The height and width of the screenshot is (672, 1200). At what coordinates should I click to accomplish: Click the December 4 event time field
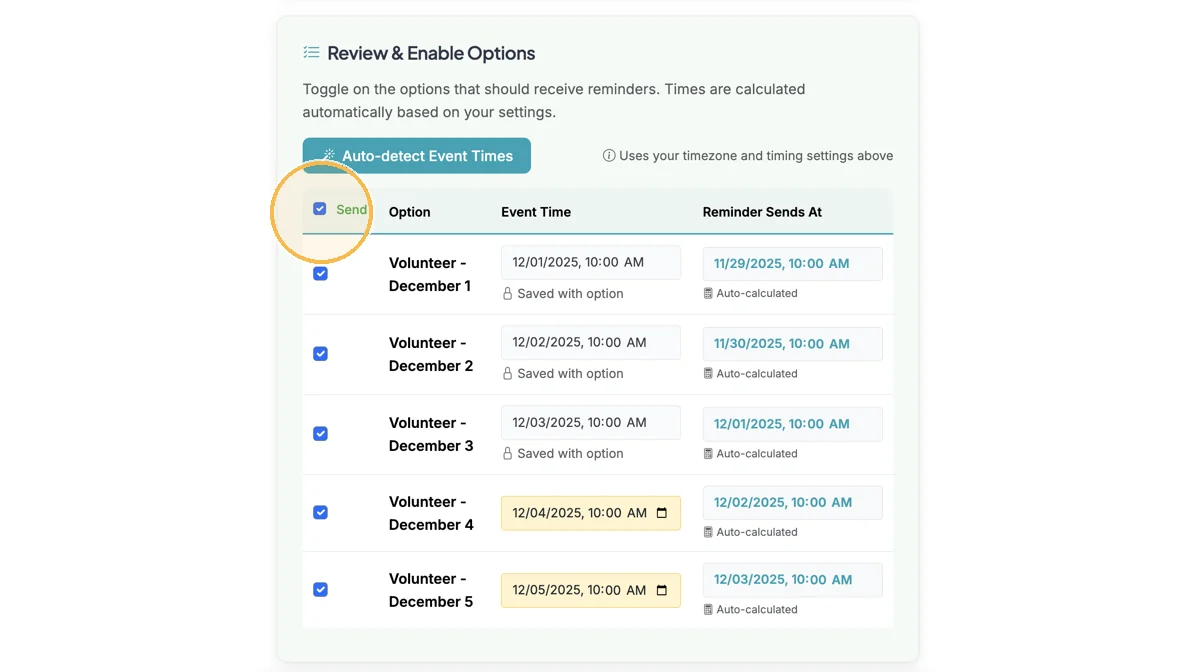pyautogui.click(x=591, y=513)
